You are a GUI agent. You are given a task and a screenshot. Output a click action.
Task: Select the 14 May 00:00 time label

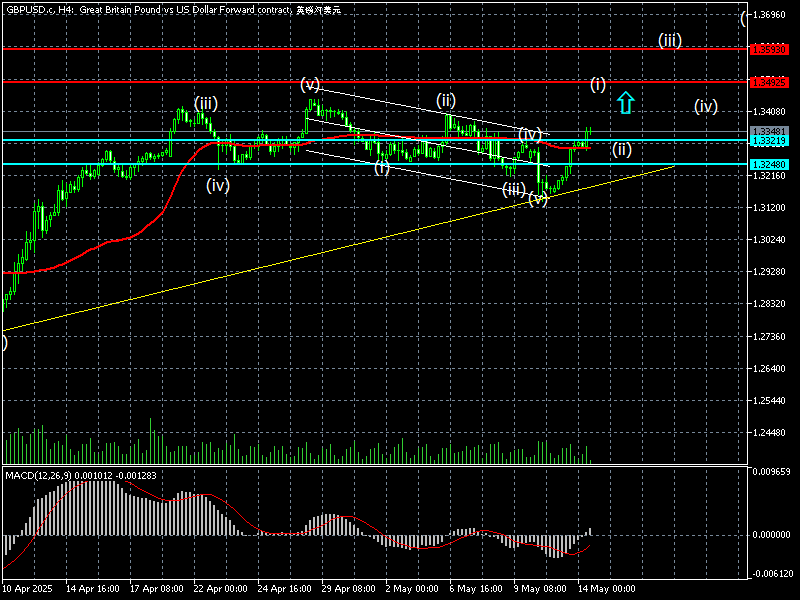point(606,589)
